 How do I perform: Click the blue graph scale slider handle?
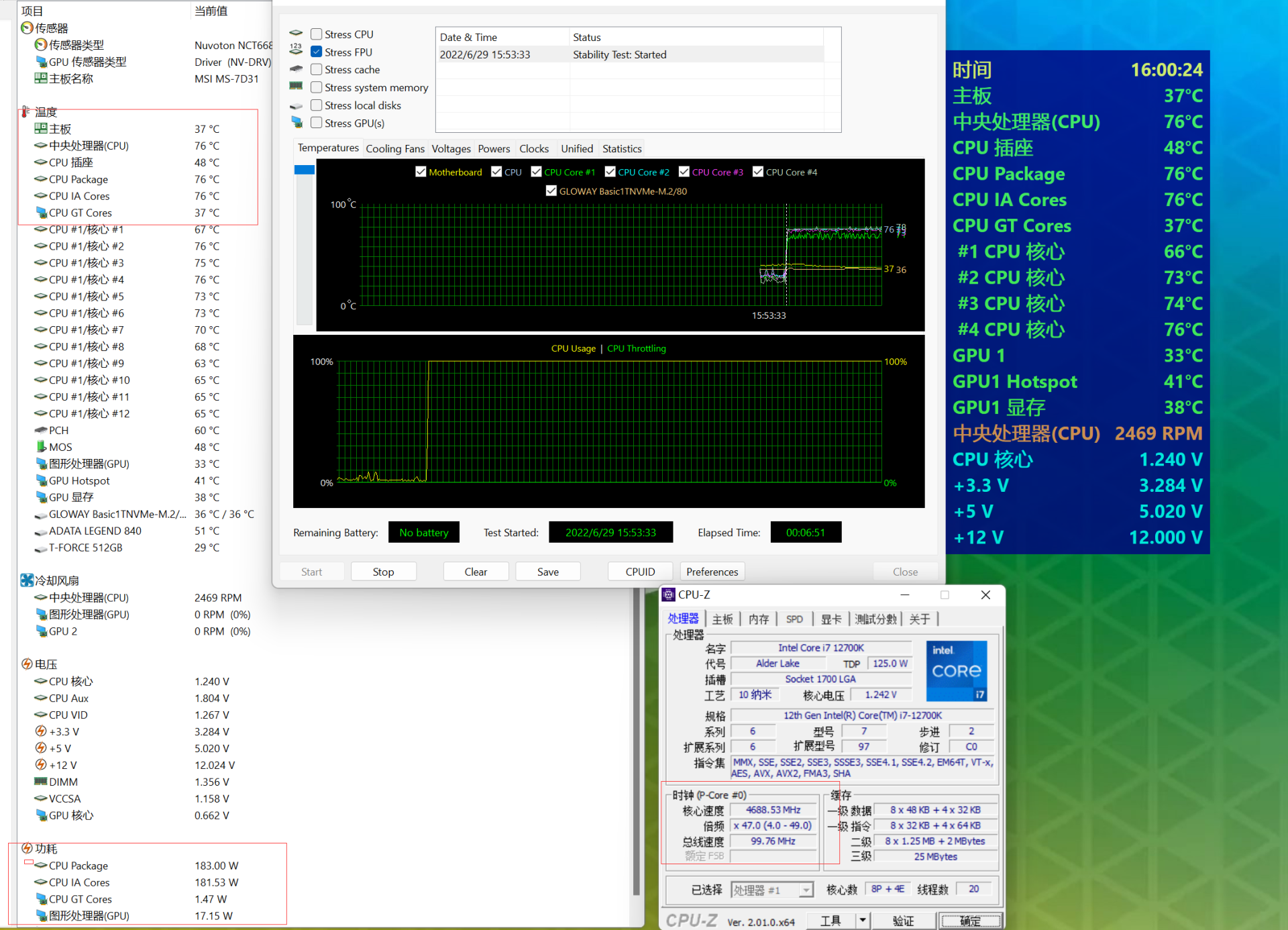tap(305, 170)
